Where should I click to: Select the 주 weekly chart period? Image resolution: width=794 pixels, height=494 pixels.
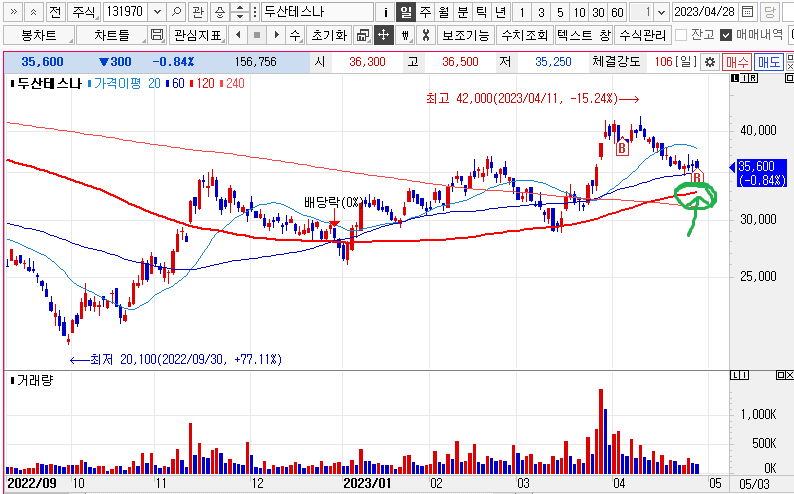coord(425,12)
